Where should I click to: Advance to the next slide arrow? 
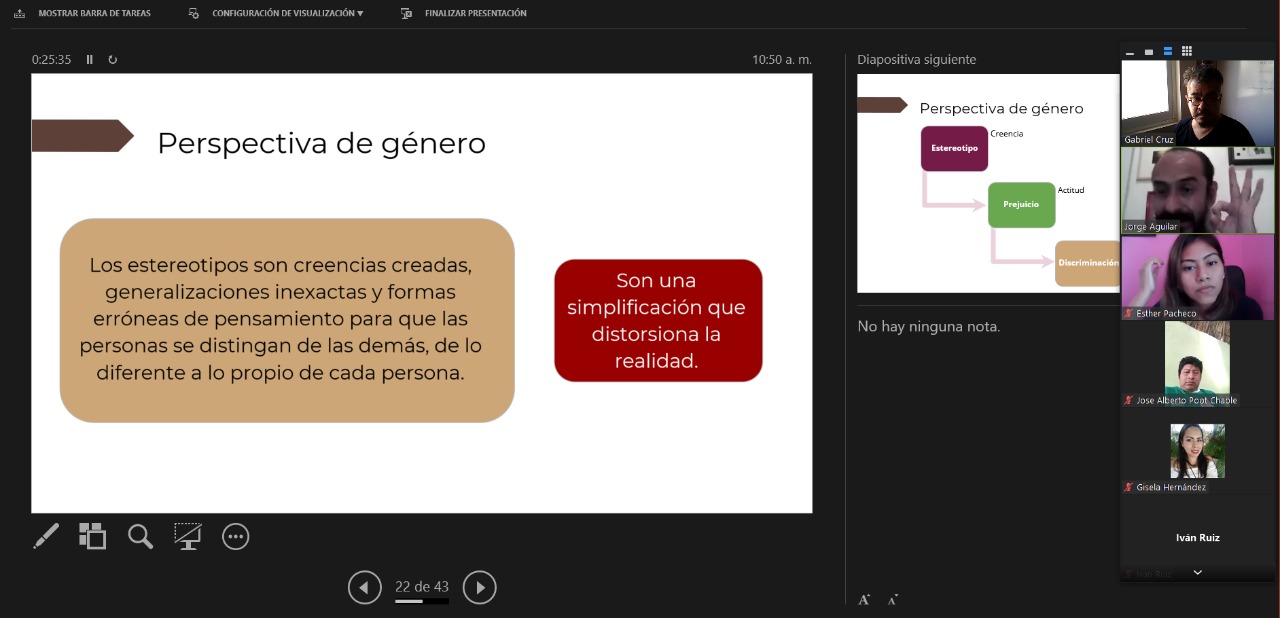coord(480,587)
